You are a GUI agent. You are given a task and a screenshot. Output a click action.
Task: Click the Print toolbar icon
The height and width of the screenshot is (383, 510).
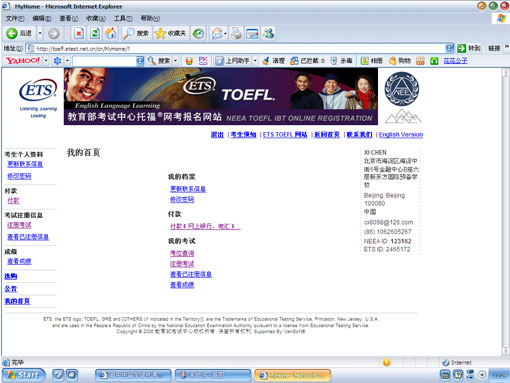pos(237,33)
